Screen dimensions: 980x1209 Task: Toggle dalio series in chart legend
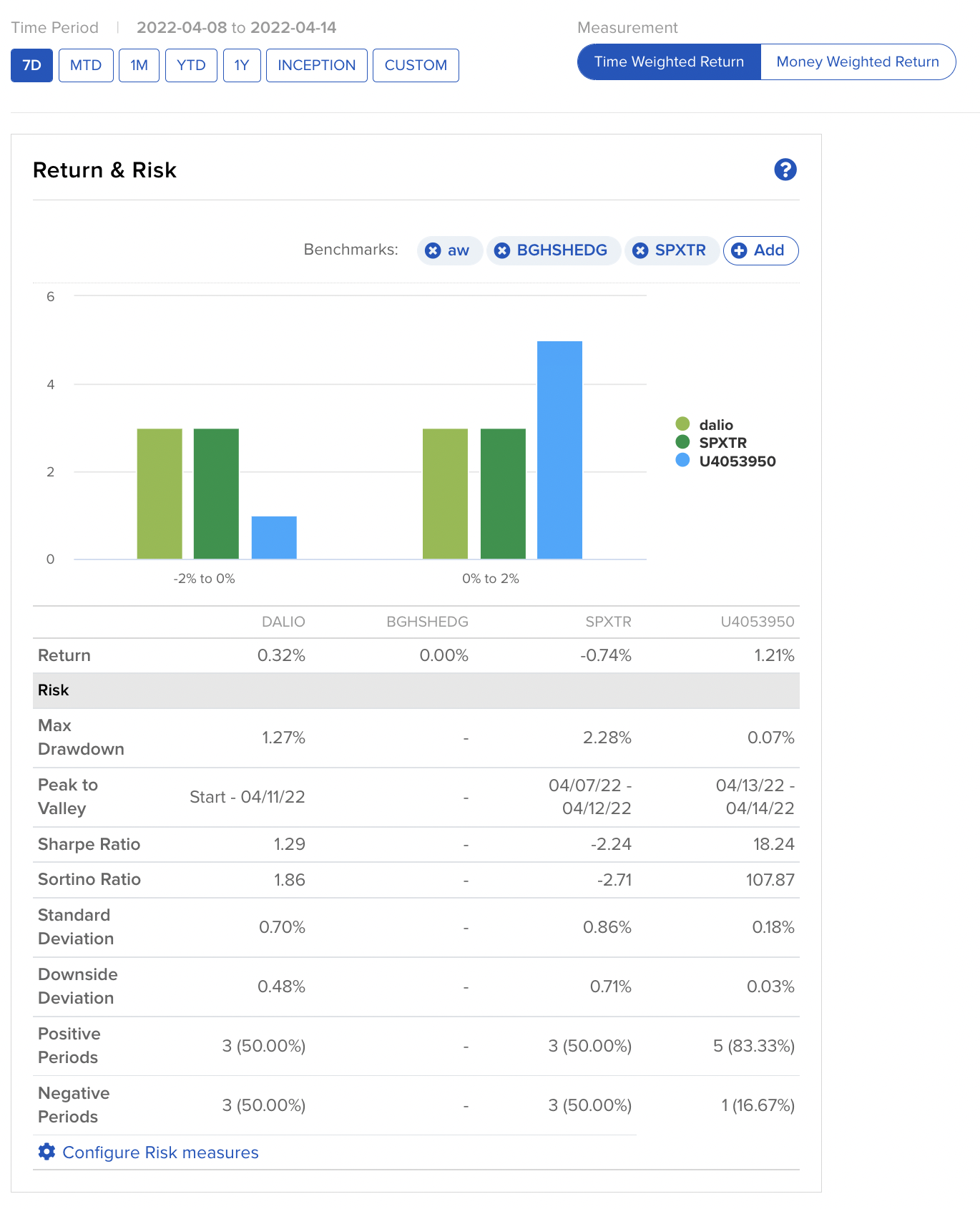point(715,425)
